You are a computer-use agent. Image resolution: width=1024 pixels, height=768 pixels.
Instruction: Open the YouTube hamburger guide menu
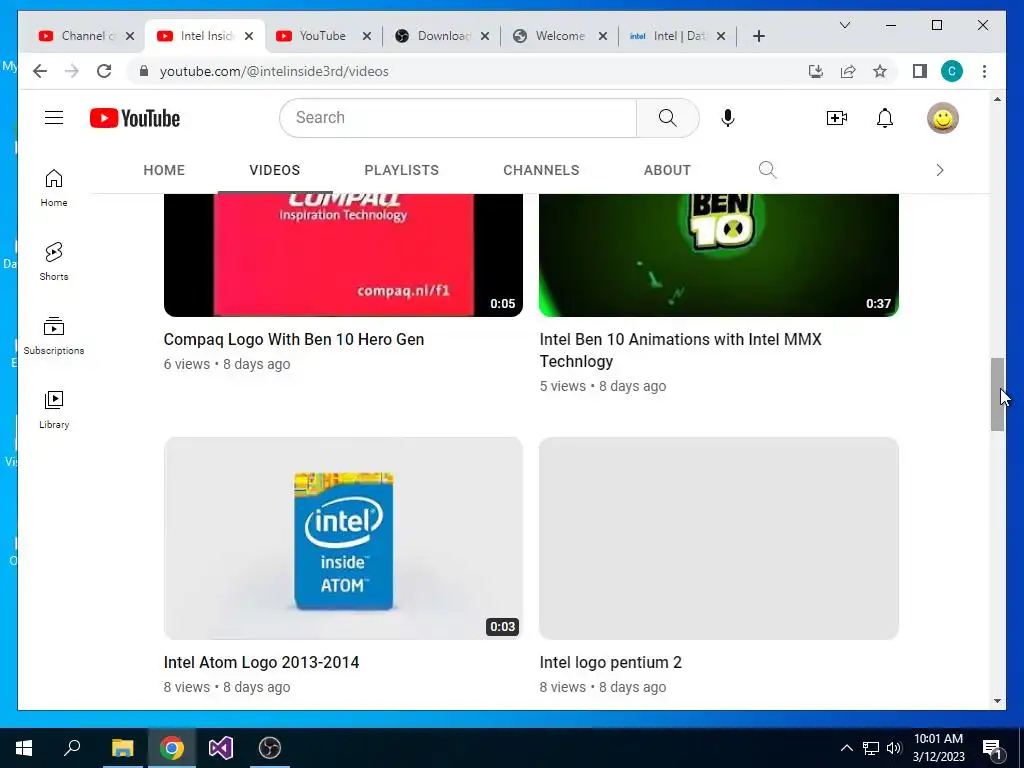[54, 118]
